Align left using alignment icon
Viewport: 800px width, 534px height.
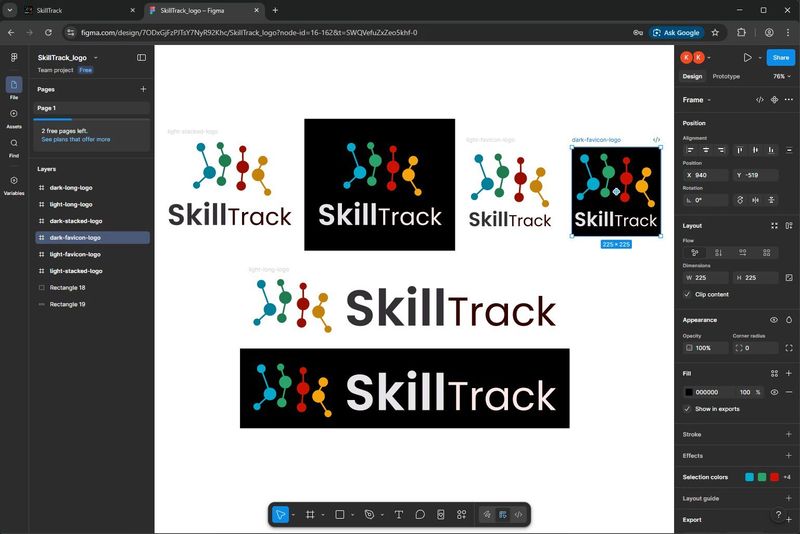(690, 150)
